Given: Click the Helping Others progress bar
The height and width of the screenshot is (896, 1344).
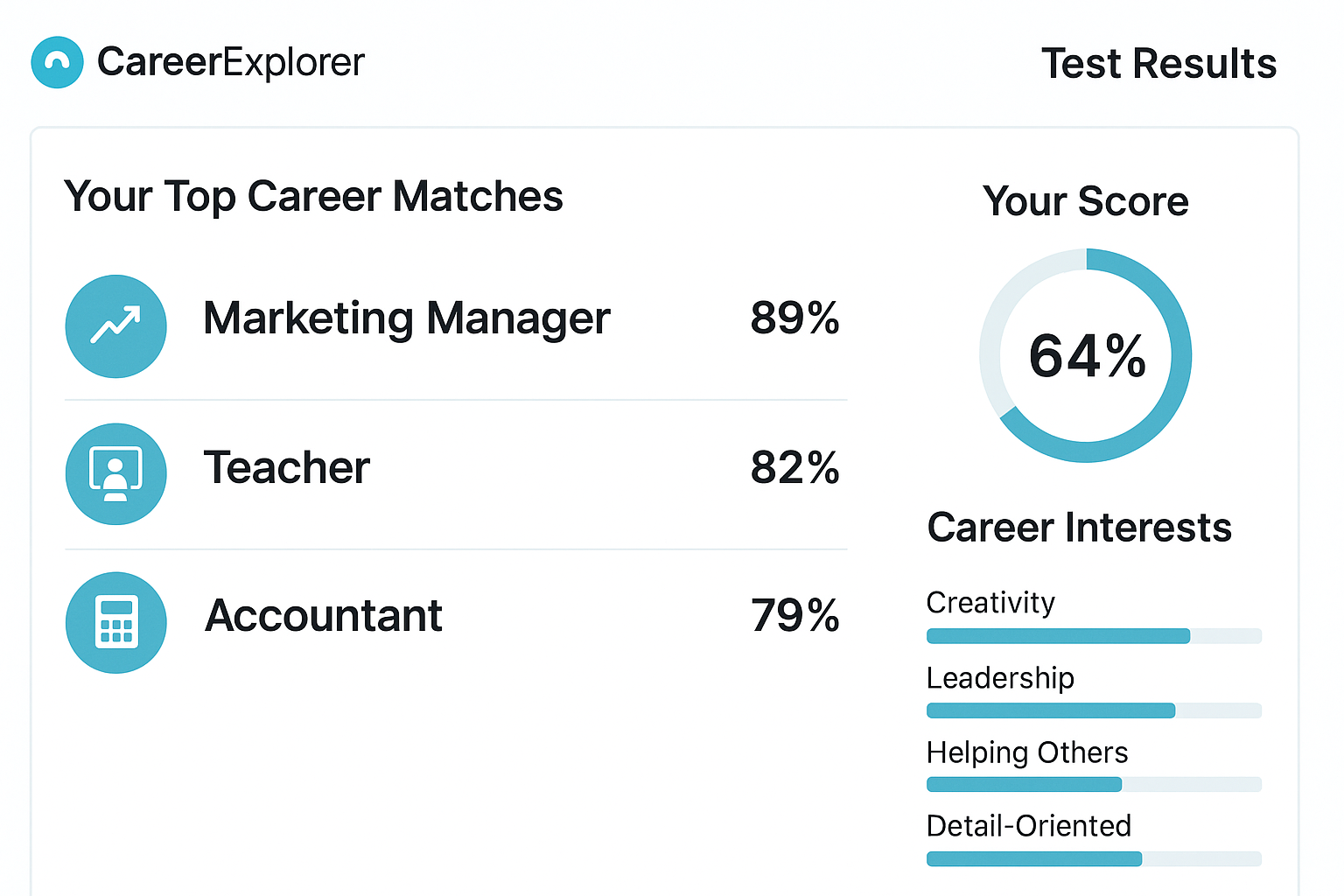Looking at the screenshot, I should pyautogui.click(x=1094, y=785).
